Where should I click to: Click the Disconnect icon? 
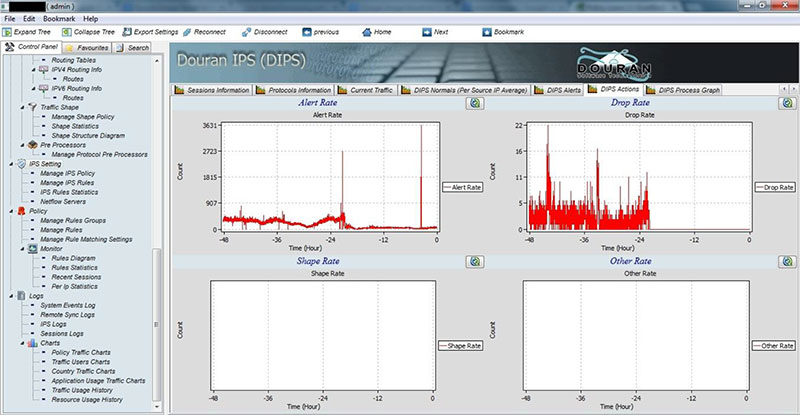pyautogui.click(x=246, y=32)
